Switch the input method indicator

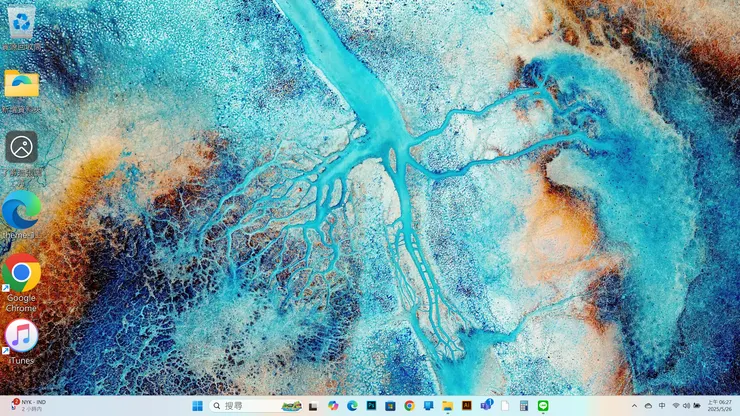click(x=662, y=406)
